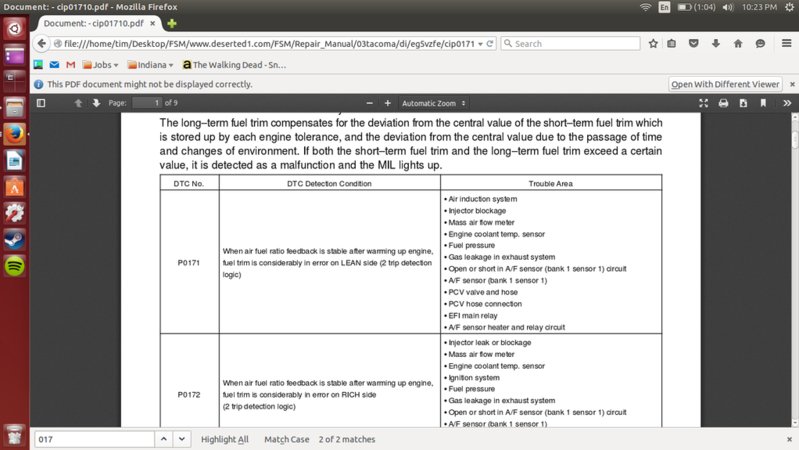Open the Gmail bookmark icon

[71, 65]
